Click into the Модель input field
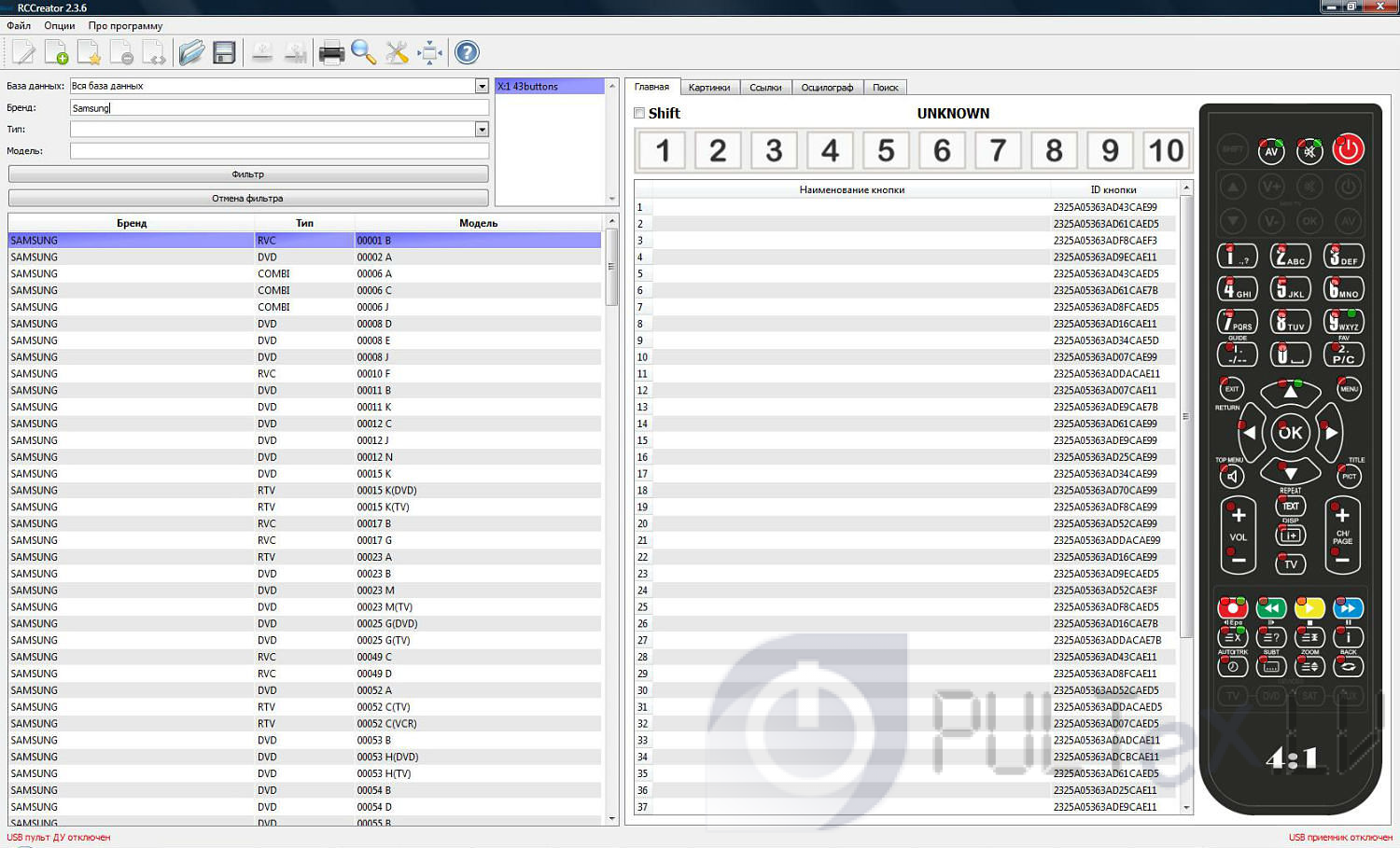The height and width of the screenshot is (848, 1400). point(279,151)
